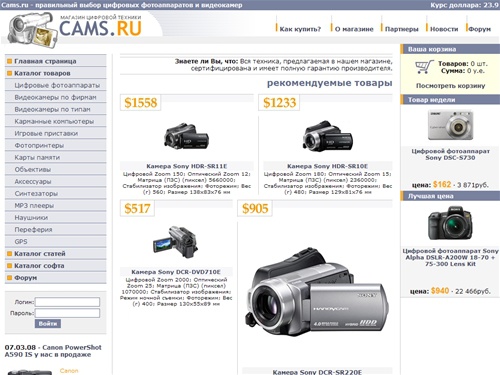Open Камера Sony DCR-SR220E title link

click(x=317, y=372)
